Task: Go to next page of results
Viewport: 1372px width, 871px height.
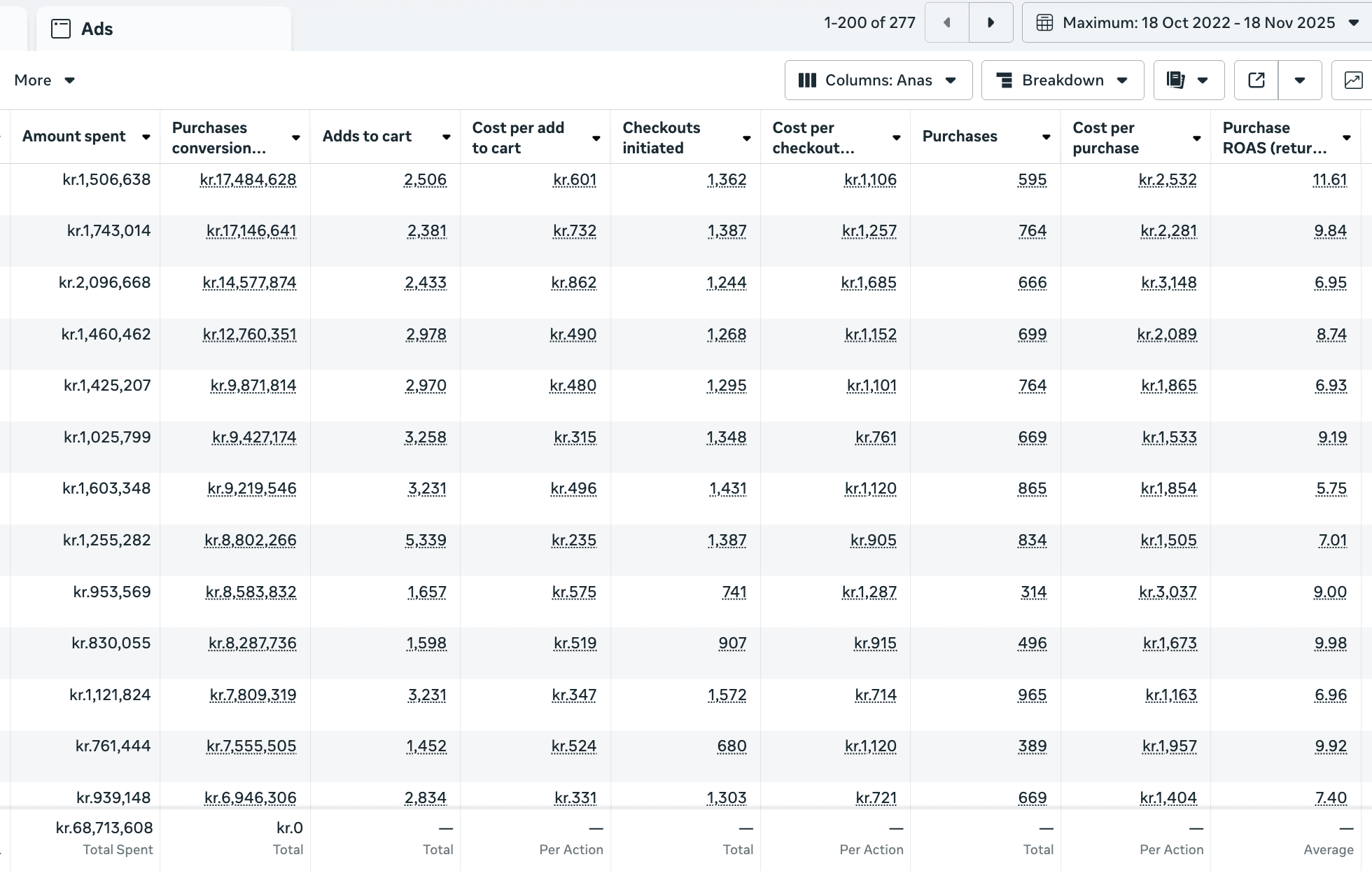Action: pyautogui.click(x=990, y=23)
